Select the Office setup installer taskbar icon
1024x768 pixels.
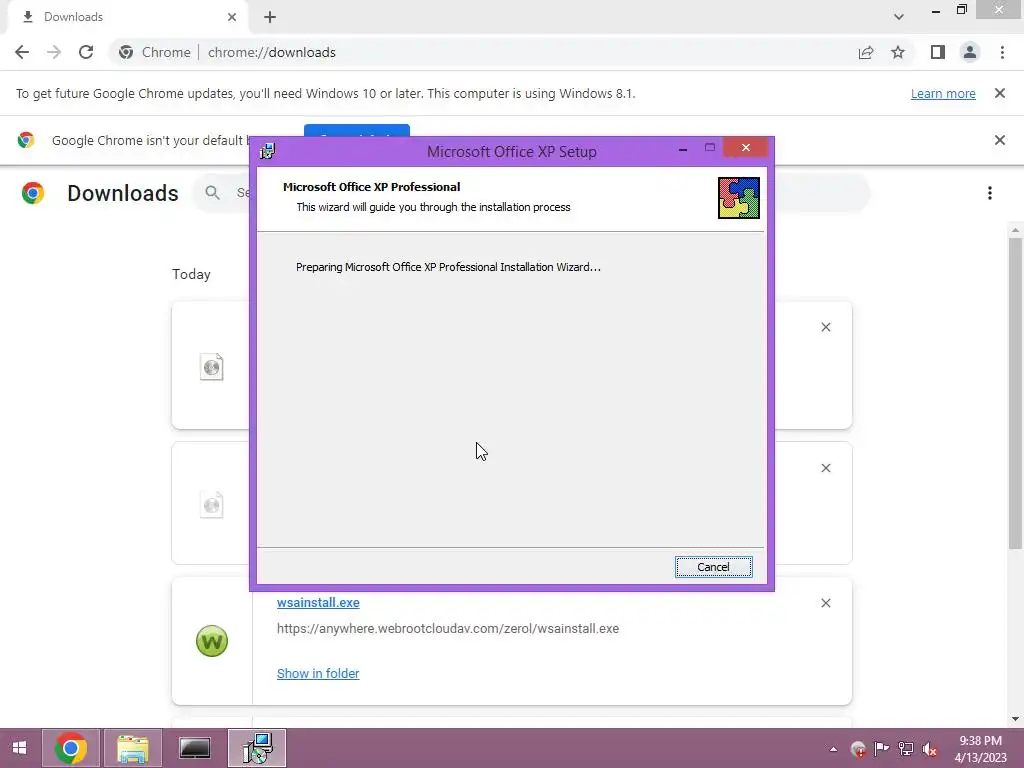pos(257,748)
